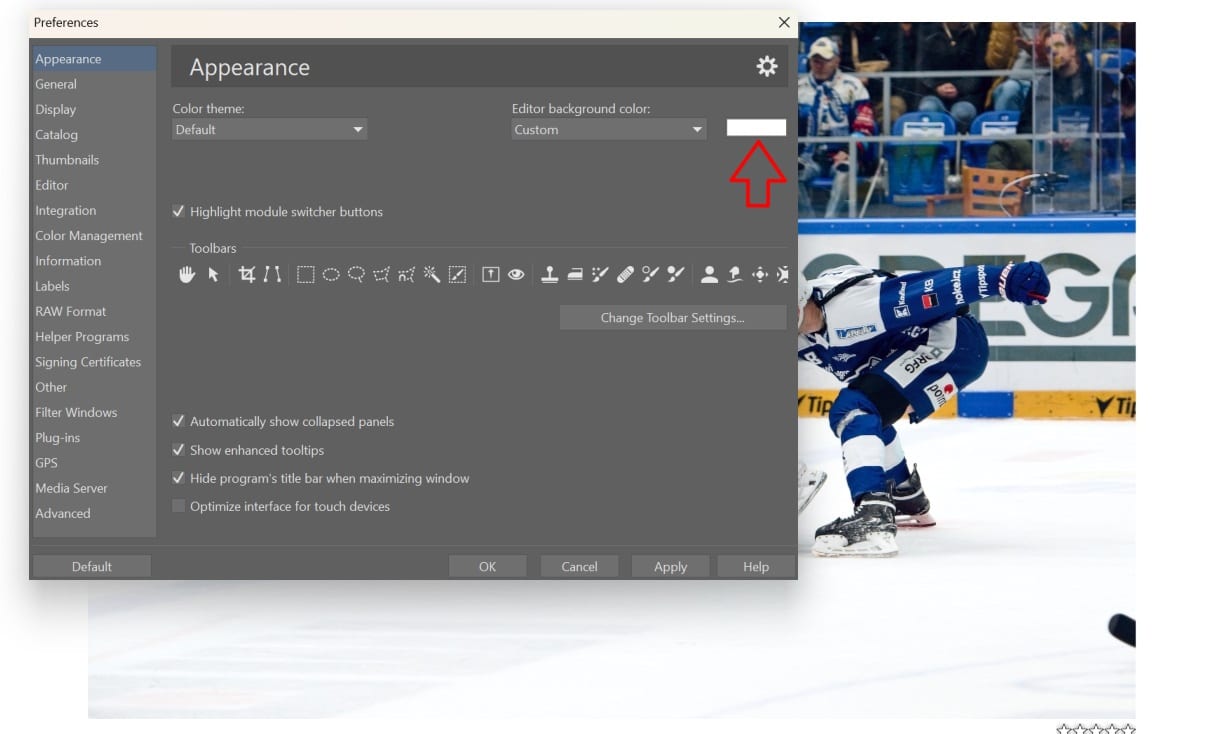Select the Hand tool in Toolbars
The image size is (1223, 734).
click(188, 273)
